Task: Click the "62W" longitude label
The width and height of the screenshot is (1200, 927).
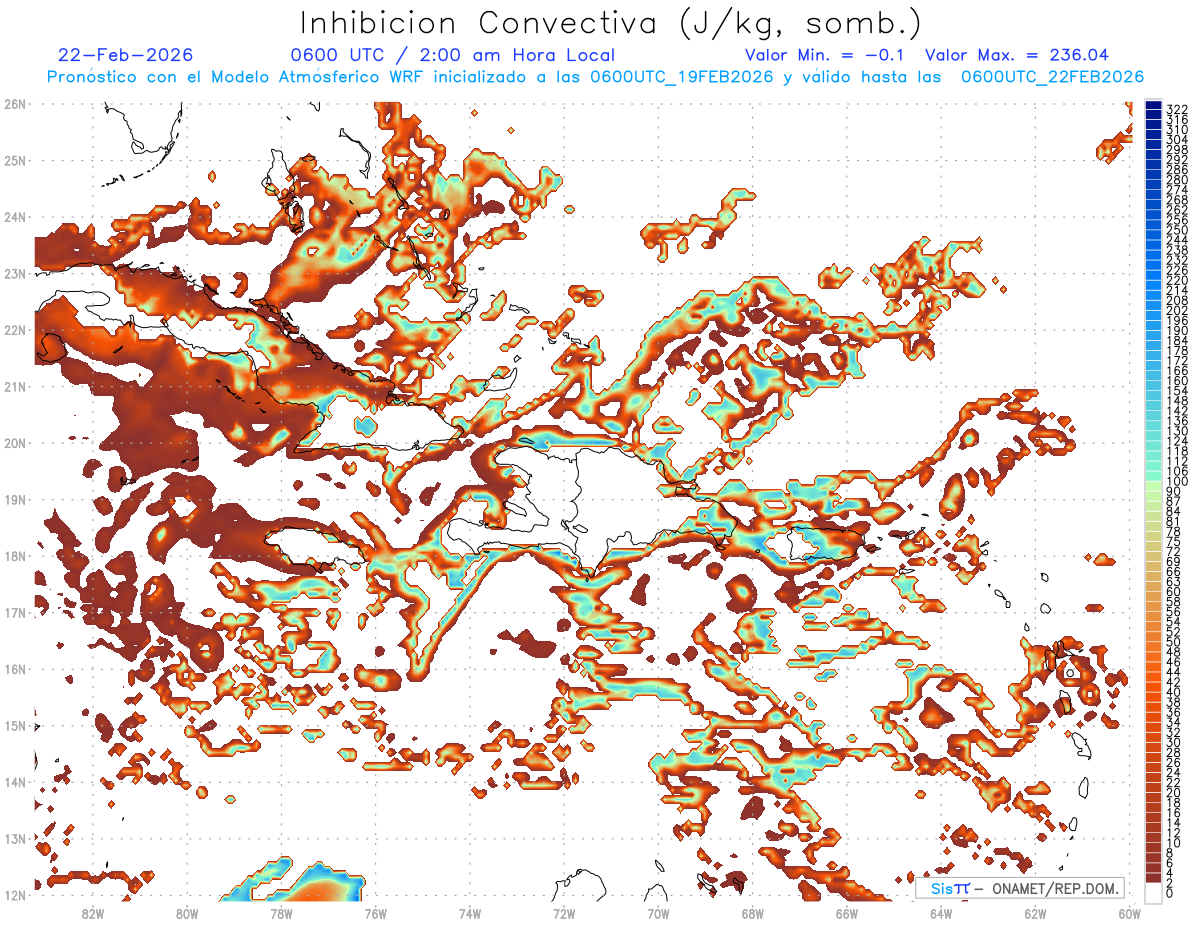Action: coord(1036,914)
